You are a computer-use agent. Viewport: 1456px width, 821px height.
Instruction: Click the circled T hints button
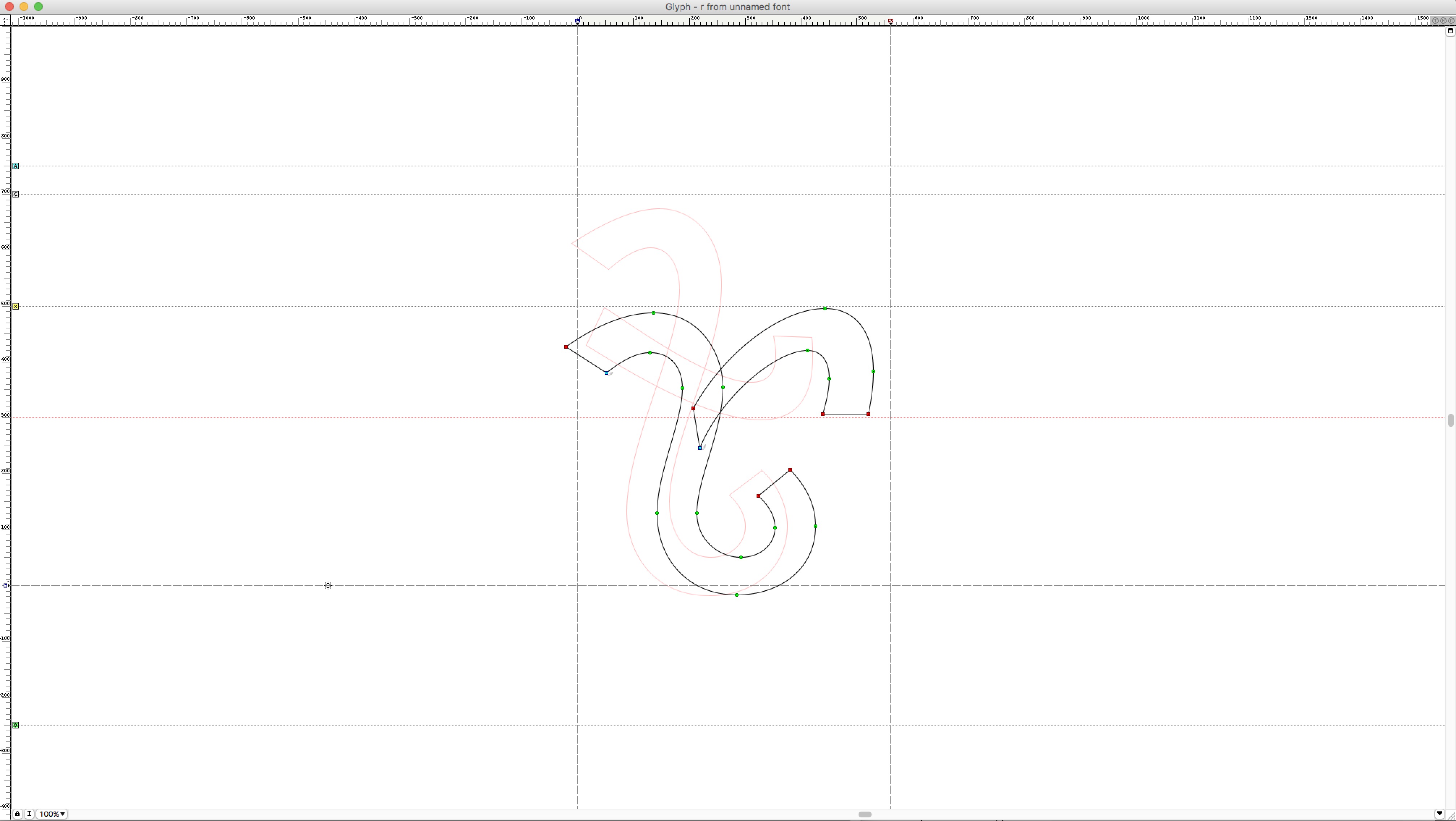click(1435, 20)
